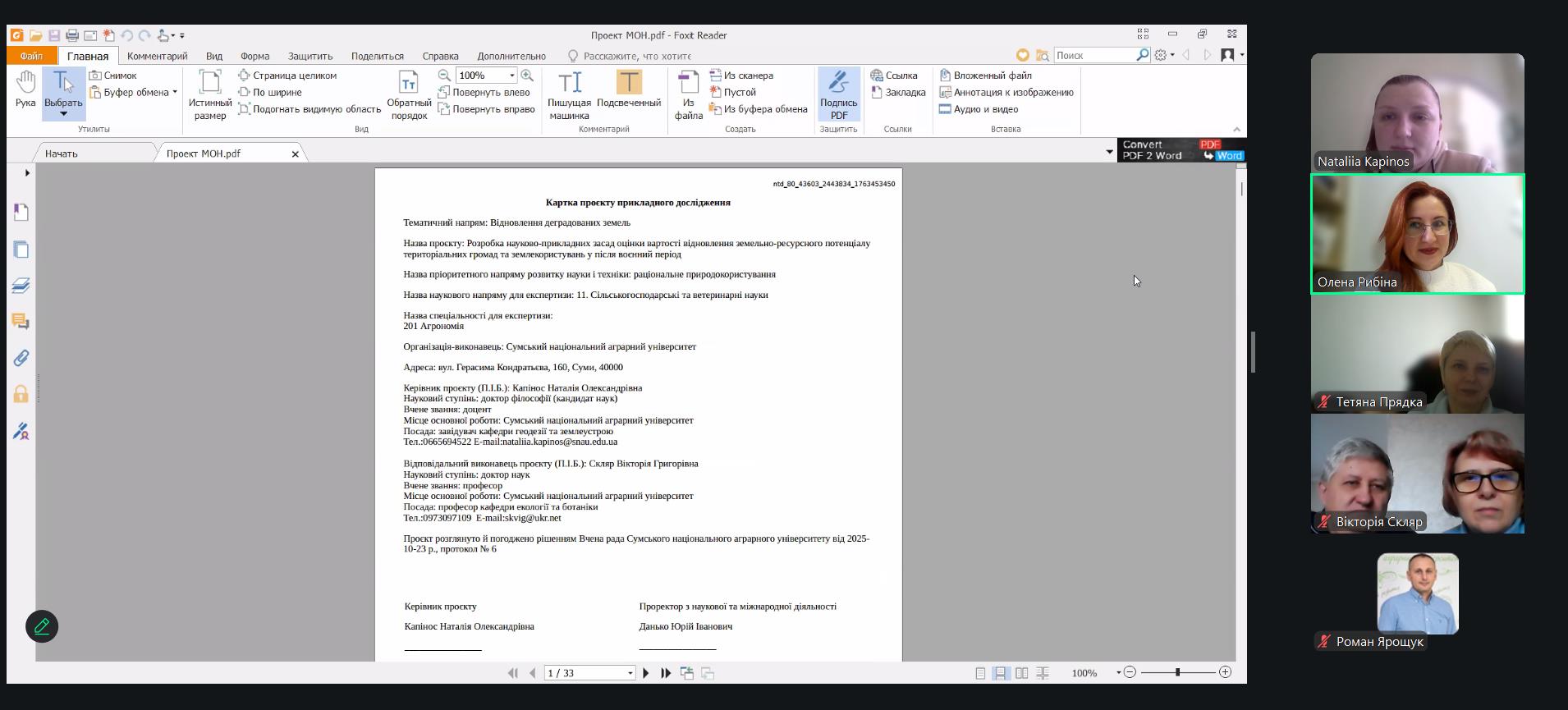Open the Комментарий ribbon tab
The image size is (1568, 710).
(157, 56)
